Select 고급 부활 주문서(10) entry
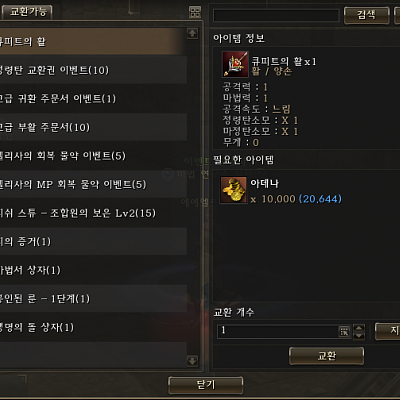 pos(93,127)
